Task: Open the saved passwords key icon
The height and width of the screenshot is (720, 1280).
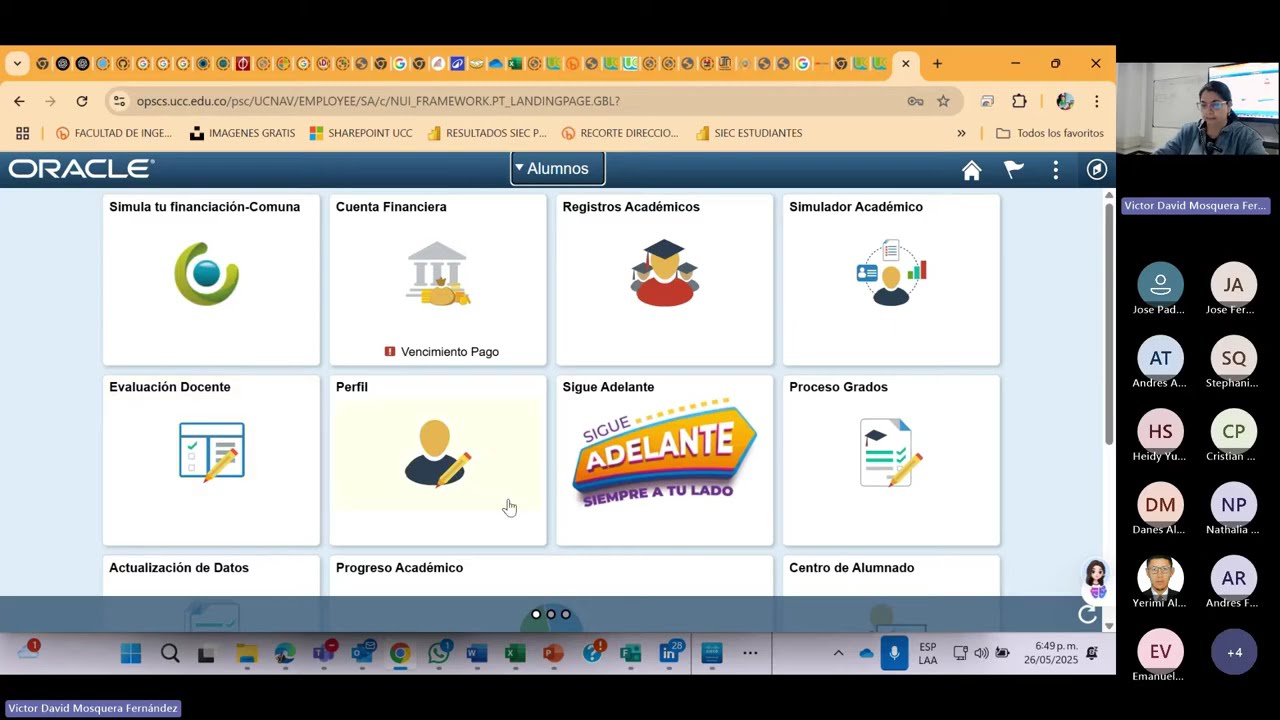Action: click(915, 101)
